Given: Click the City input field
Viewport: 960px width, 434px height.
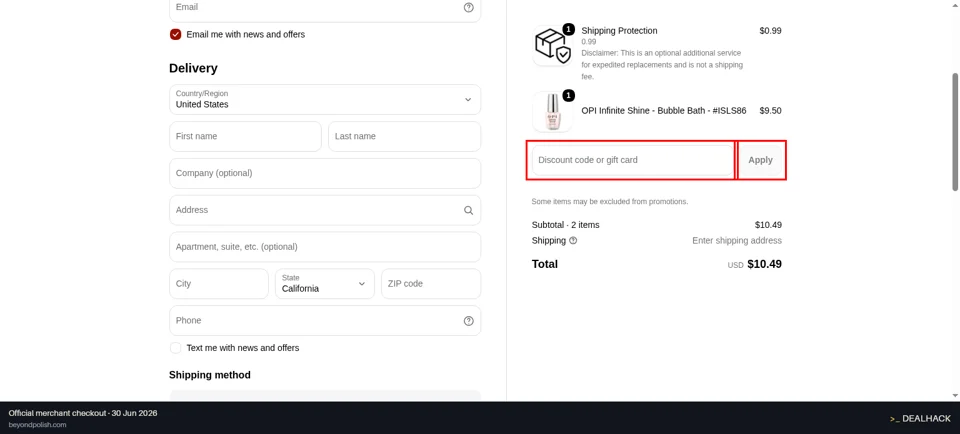Looking at the screenshot, I should coord(219,283).
